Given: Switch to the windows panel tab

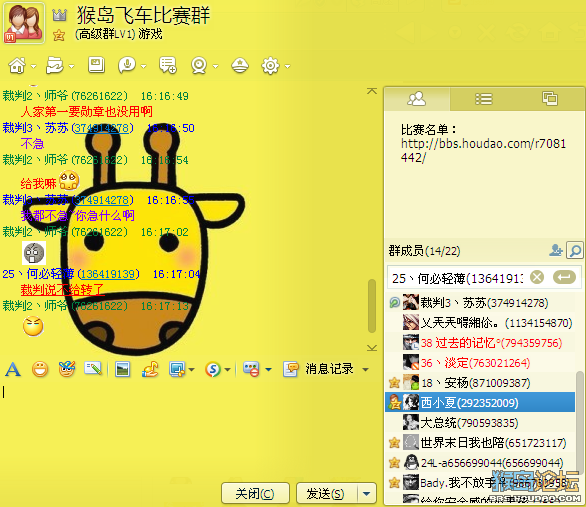Looking at the screenshot, I should click(550, 99).
